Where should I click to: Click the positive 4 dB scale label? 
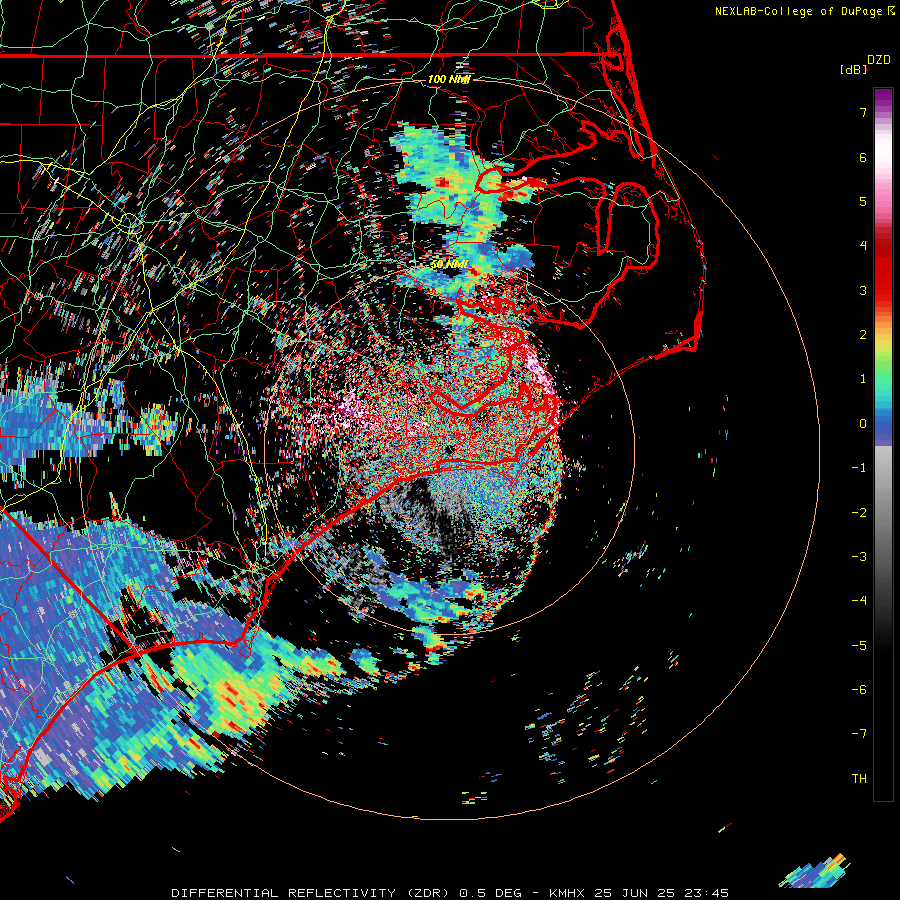click(863, 246)
